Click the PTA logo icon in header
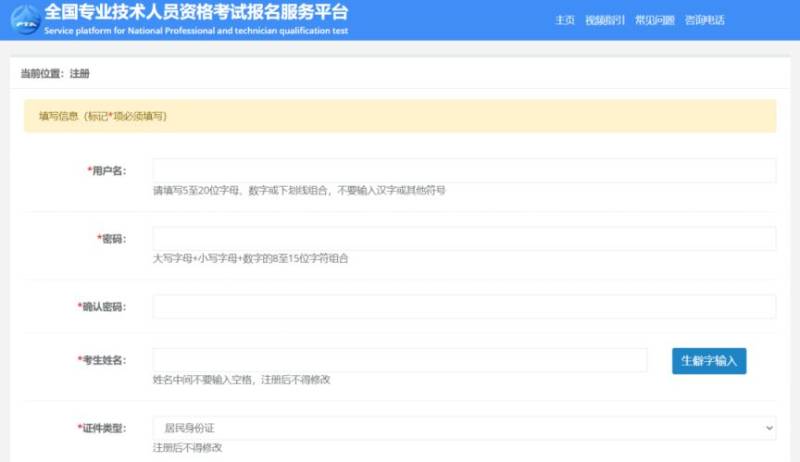This screenshot has height=462, width=800. [23, 19]
